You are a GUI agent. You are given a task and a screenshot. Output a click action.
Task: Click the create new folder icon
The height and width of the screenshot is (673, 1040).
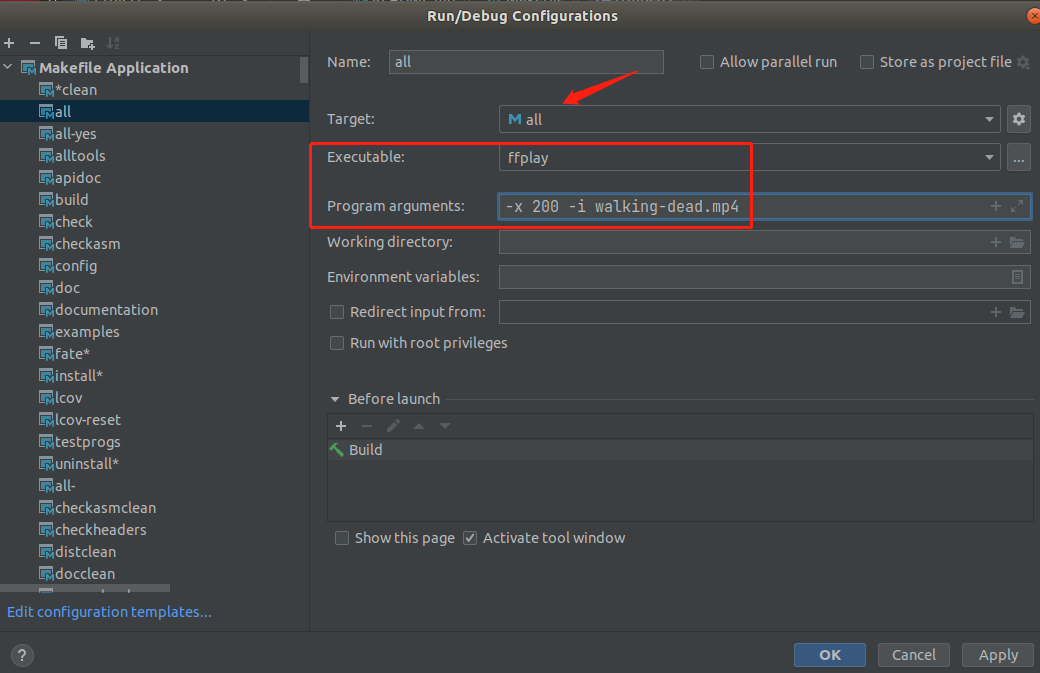tap(88, 43)
